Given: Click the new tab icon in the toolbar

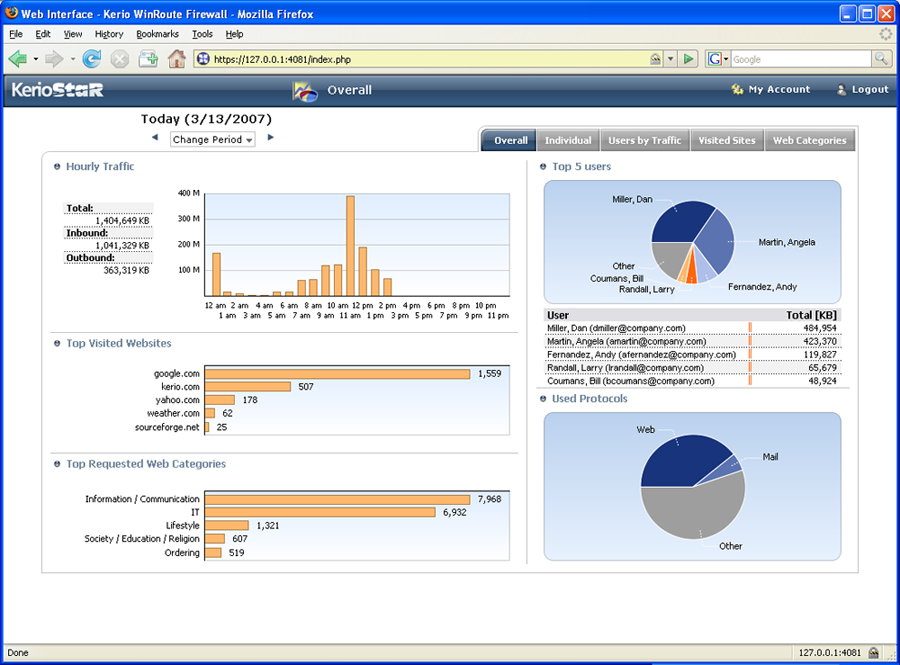Looking at the screenshot, I should pyautogui.click(x=148, y=59).
